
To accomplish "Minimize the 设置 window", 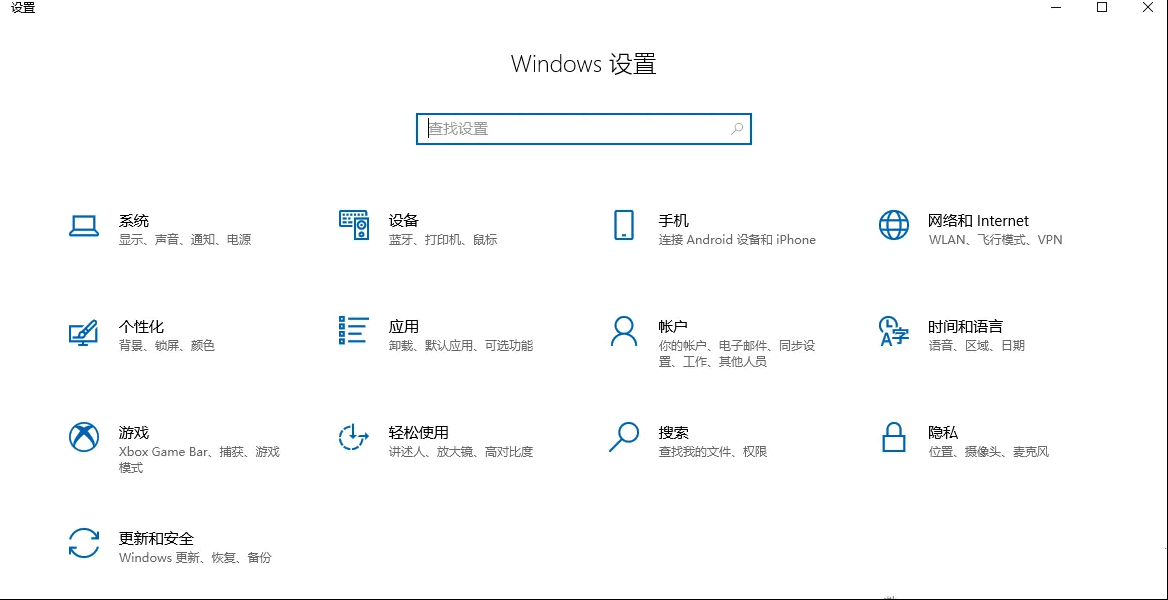I will tap(1056, 7).
